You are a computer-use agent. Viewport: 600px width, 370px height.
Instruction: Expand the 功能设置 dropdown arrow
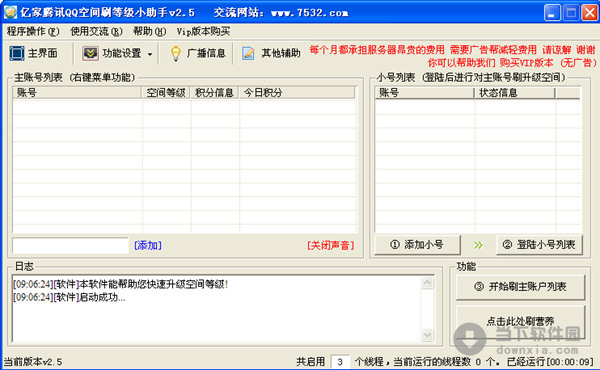tap(150, 54)
